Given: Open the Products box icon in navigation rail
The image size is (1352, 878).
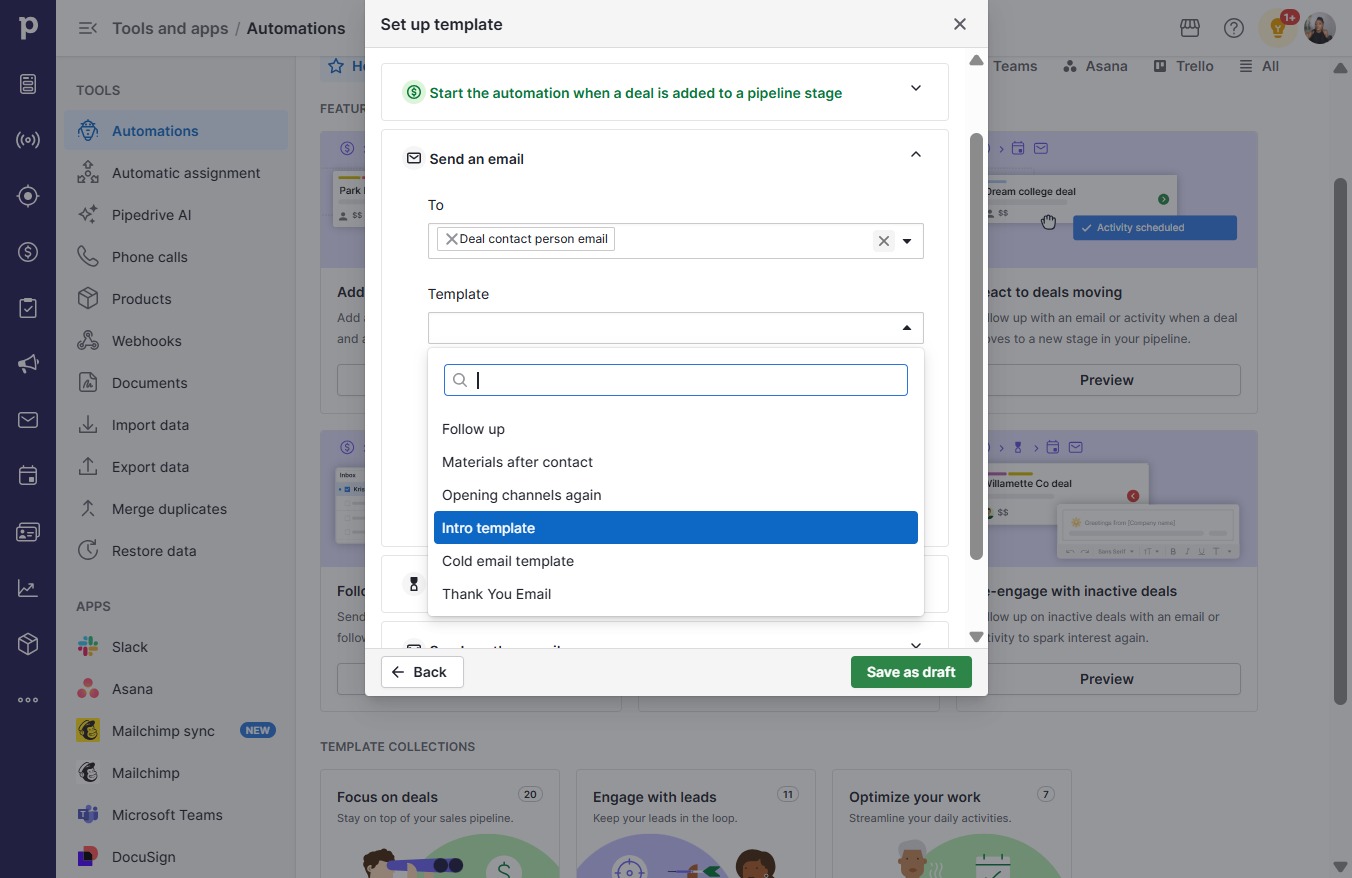Looking at the screenshot, I should pos(28,644).
